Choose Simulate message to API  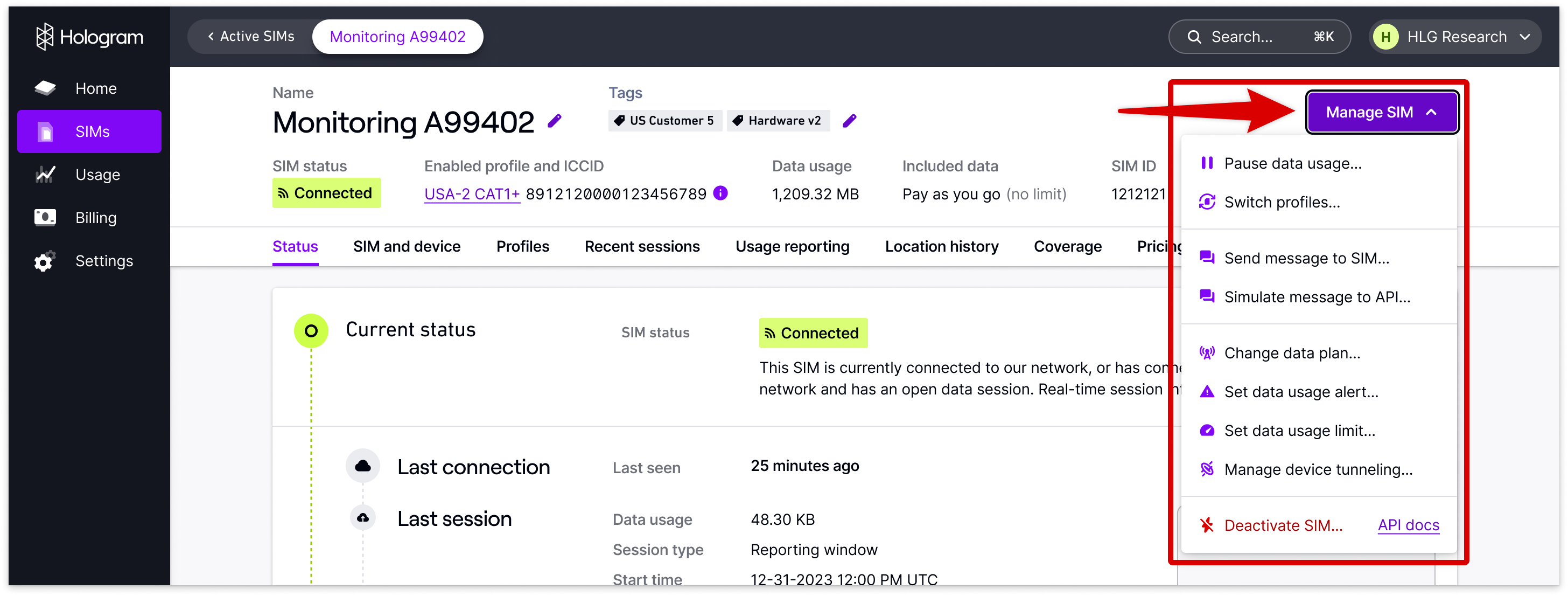pos(1319,297)
